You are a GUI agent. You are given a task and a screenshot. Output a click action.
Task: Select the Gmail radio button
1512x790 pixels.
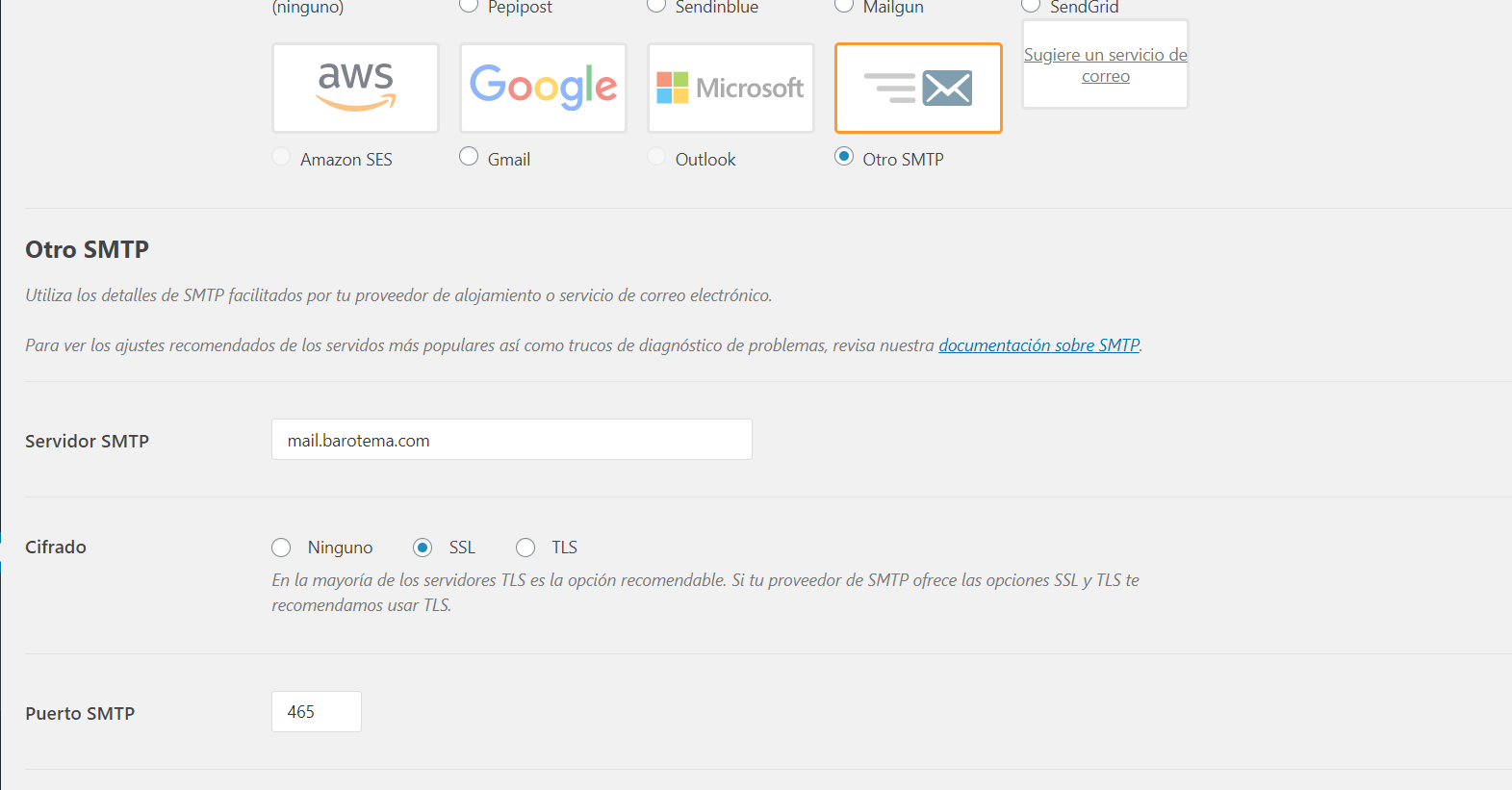point(469,156)
